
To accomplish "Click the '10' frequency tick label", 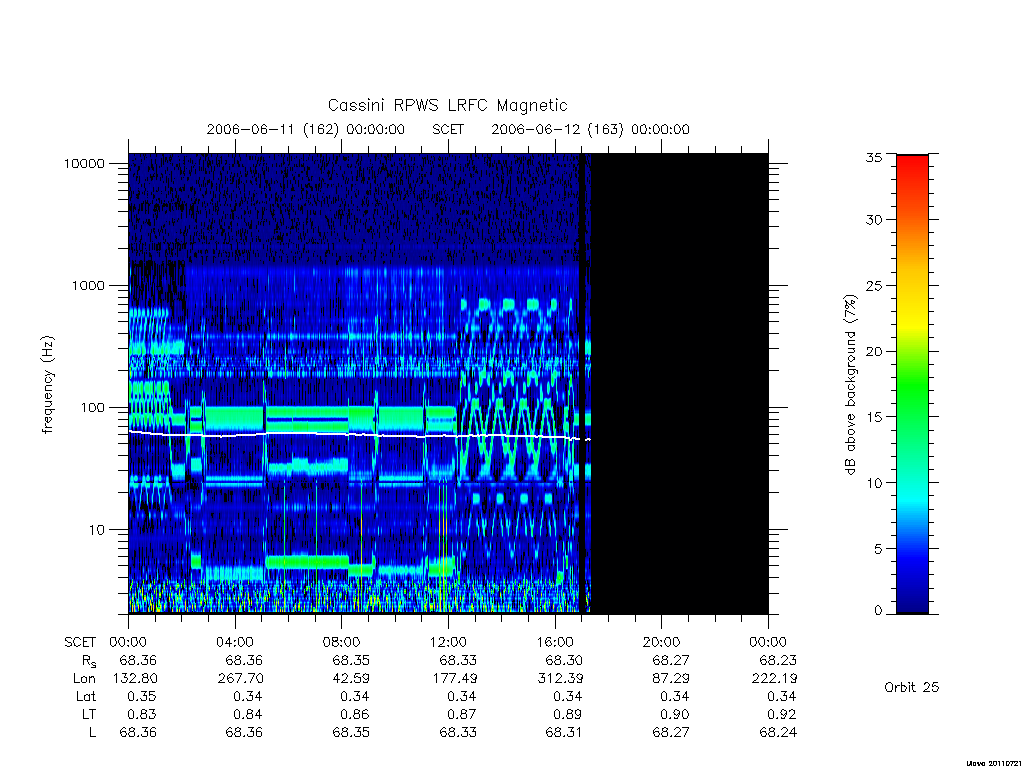I will coord(97,530).
